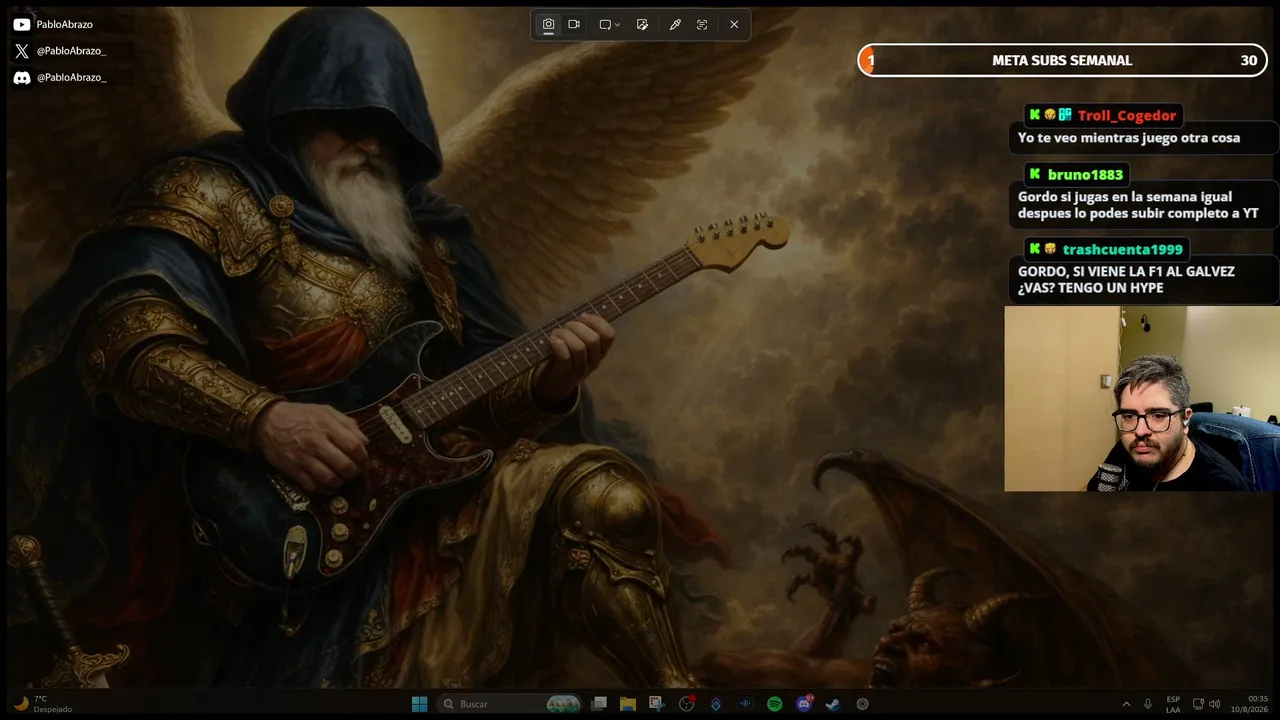Click the microphone icon in system tray
Image resolution: width=1280 pixels, height=720 pixels.
coord(1148,704)
